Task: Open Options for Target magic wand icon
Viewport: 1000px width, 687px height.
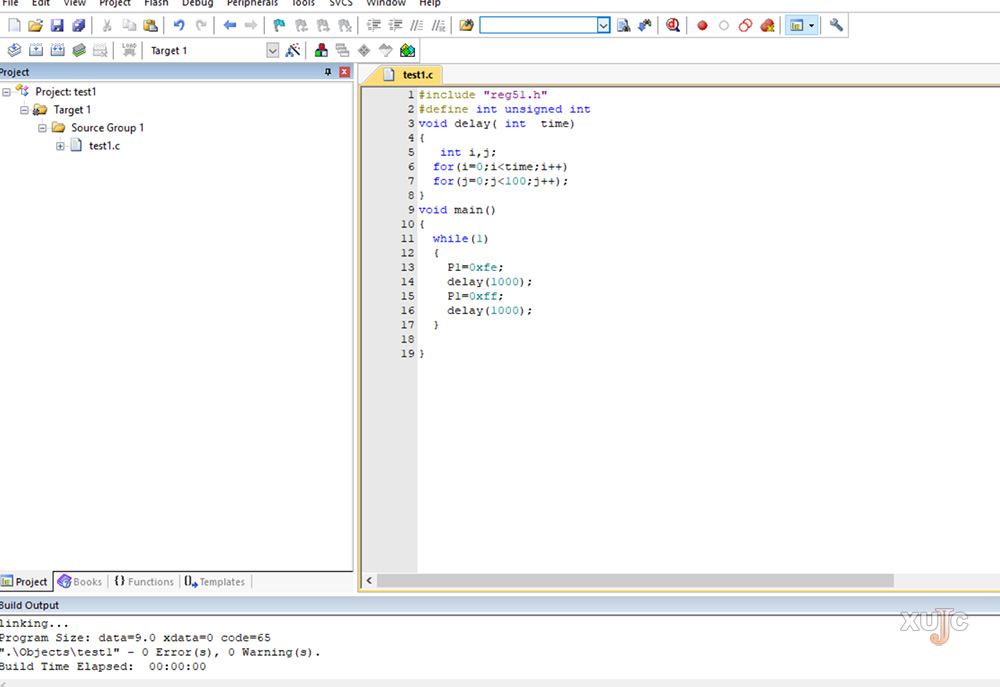Action: coord(293,50)
